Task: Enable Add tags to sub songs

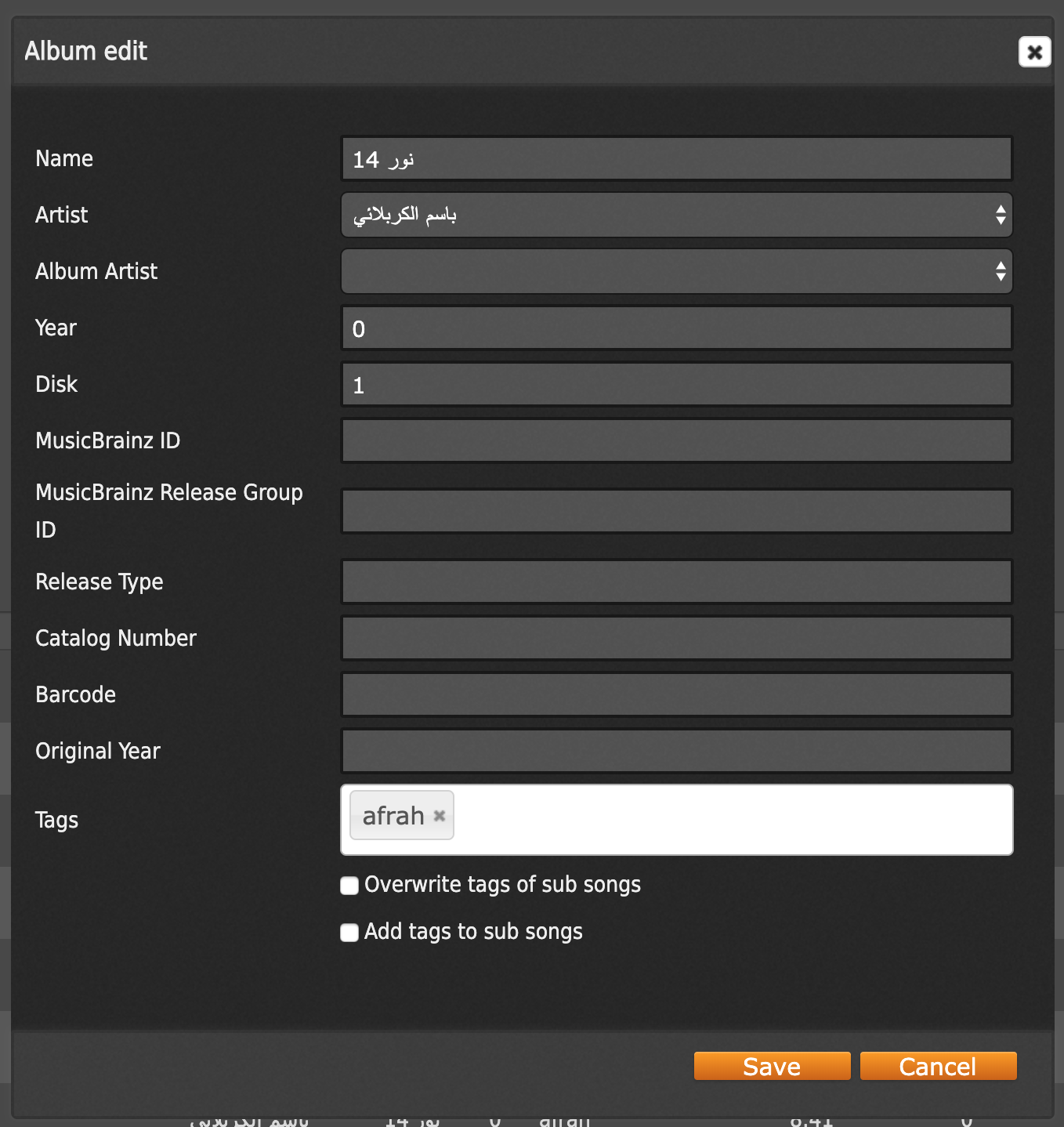Action: point(349,932)
